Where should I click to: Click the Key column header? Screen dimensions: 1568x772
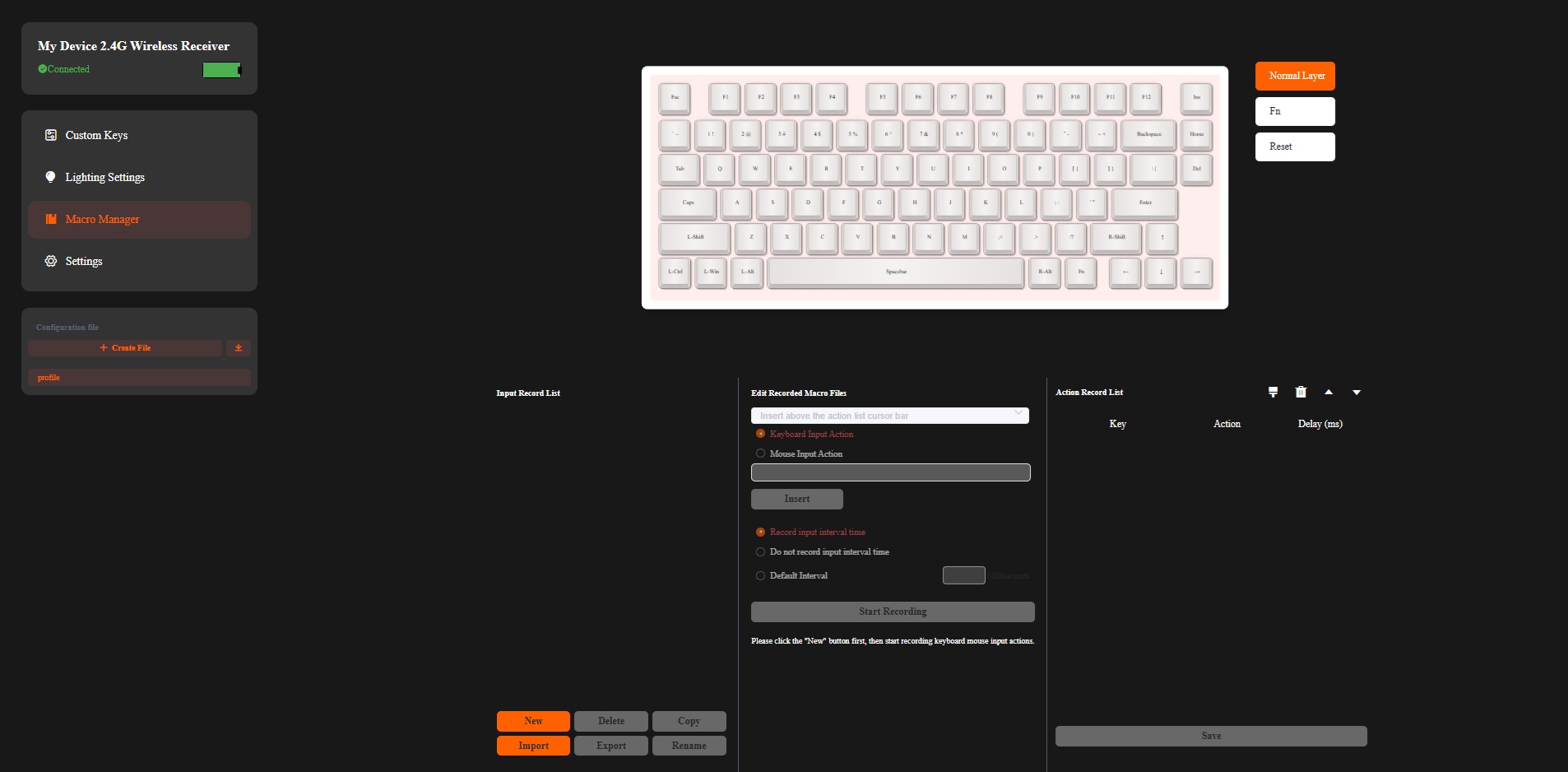(1117, 424)
